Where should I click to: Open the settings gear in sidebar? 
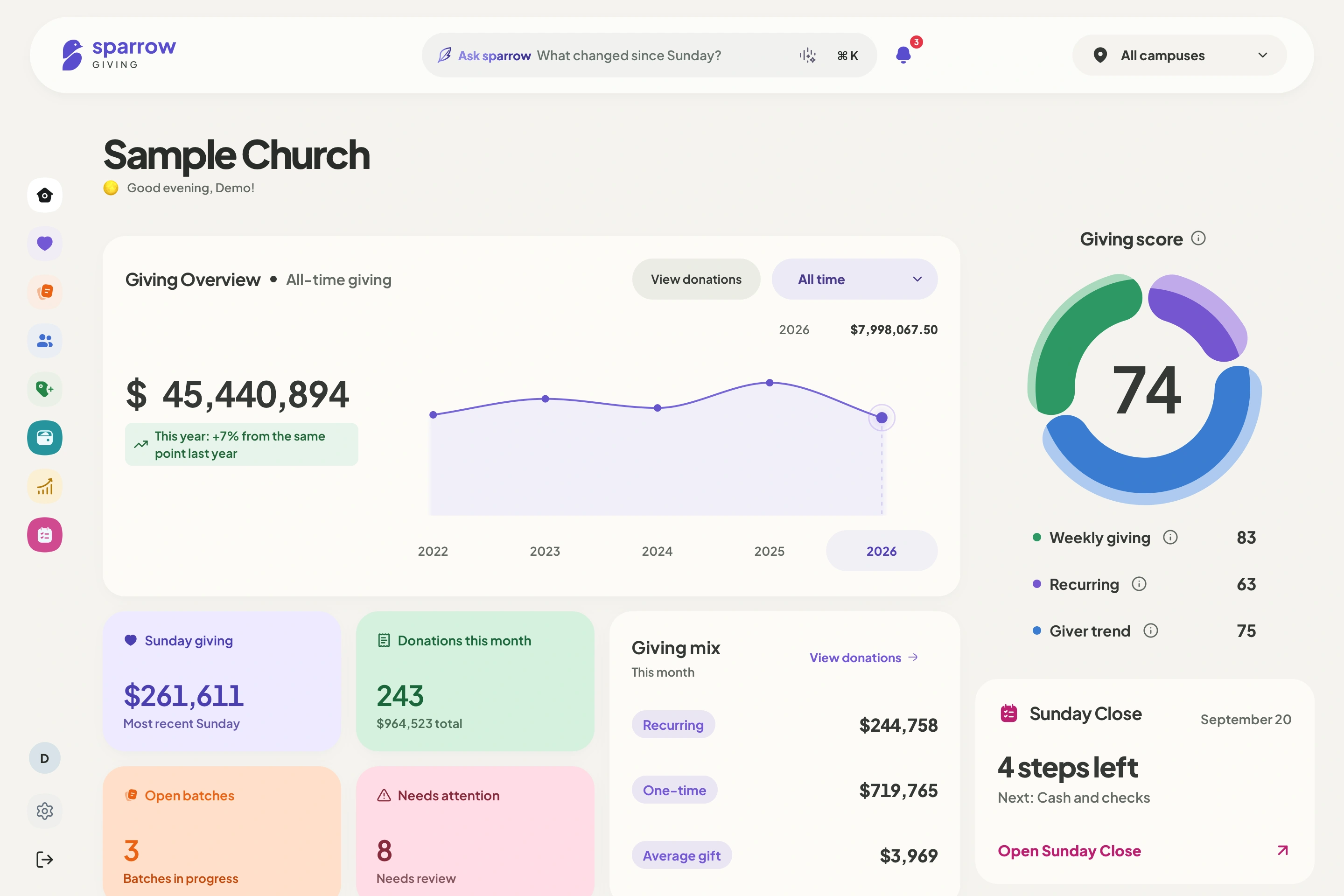click(x=45, y=811)
